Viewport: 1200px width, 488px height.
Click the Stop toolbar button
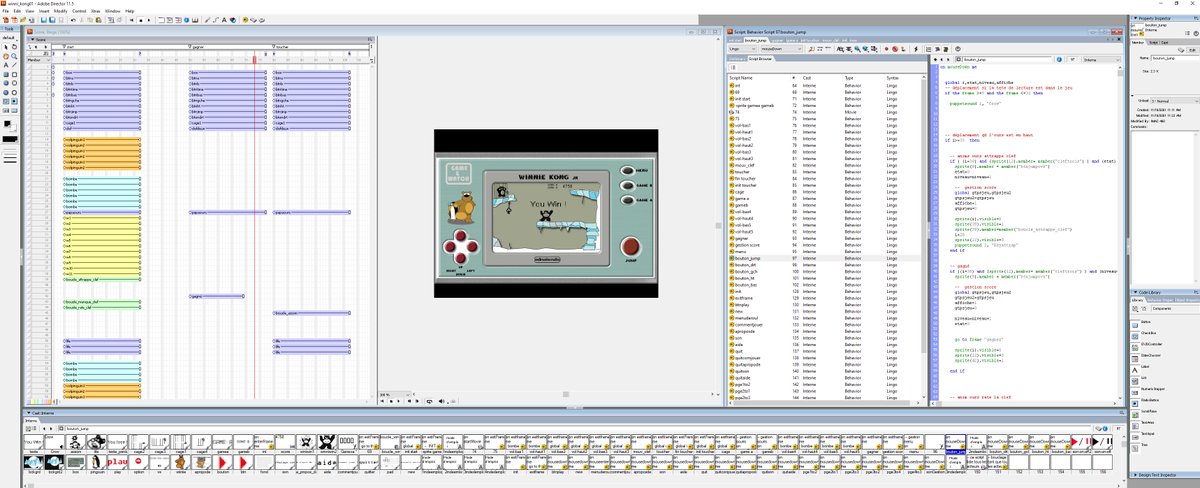(x=141, y=20)
